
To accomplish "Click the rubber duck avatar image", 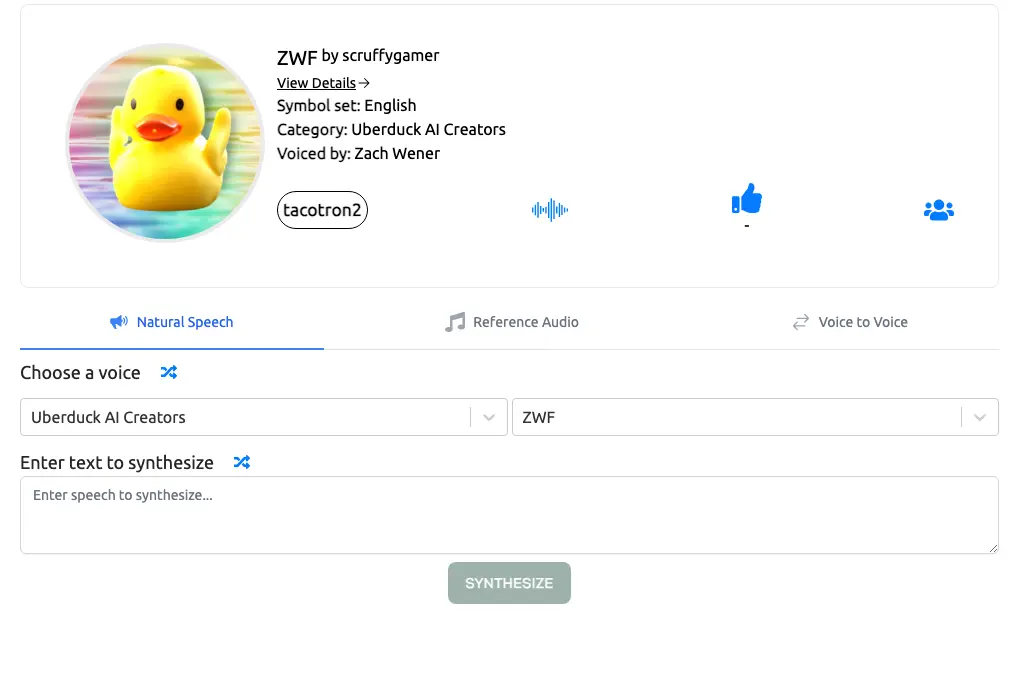I will pos(165,142).
